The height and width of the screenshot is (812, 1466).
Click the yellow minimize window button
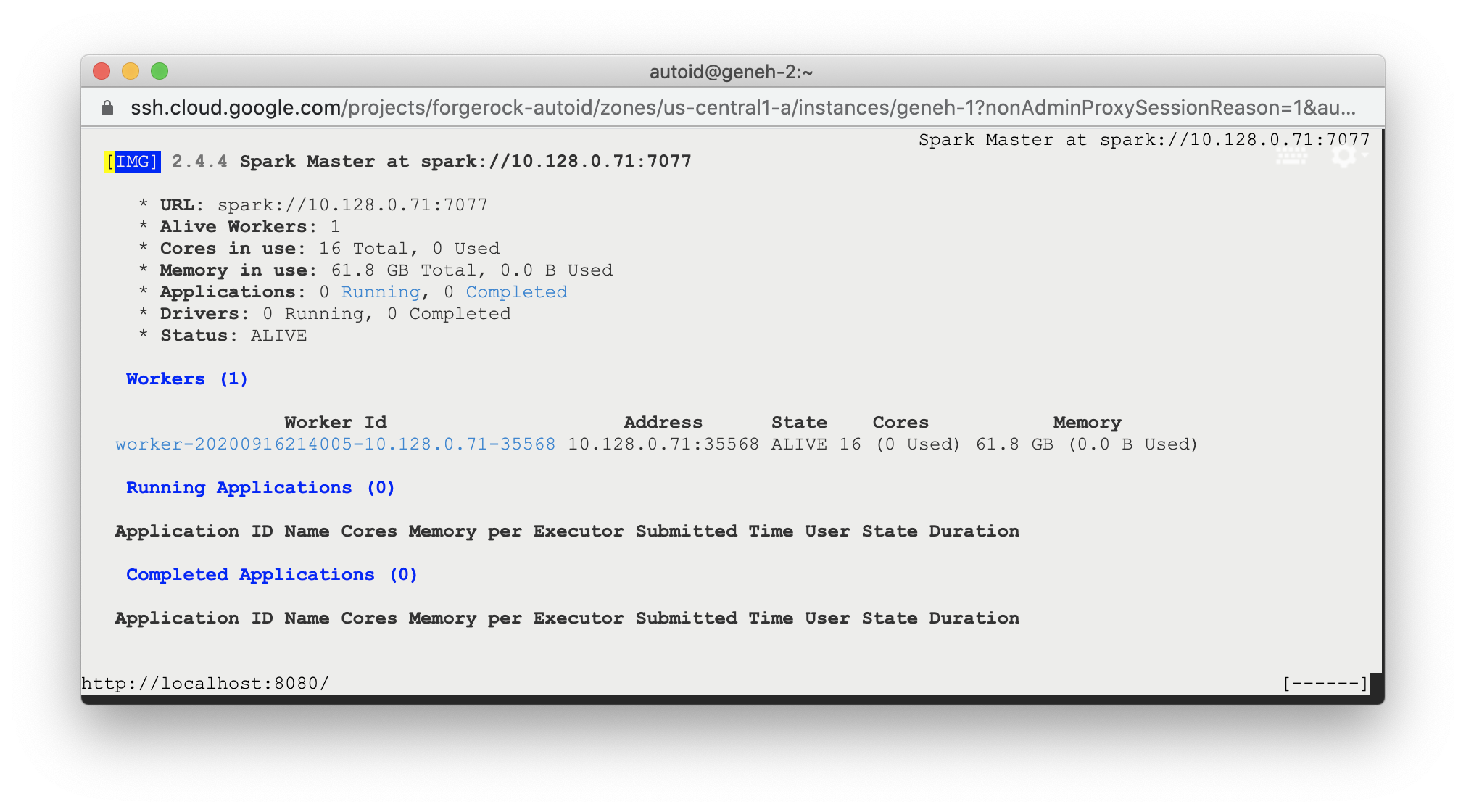point(131,71)
